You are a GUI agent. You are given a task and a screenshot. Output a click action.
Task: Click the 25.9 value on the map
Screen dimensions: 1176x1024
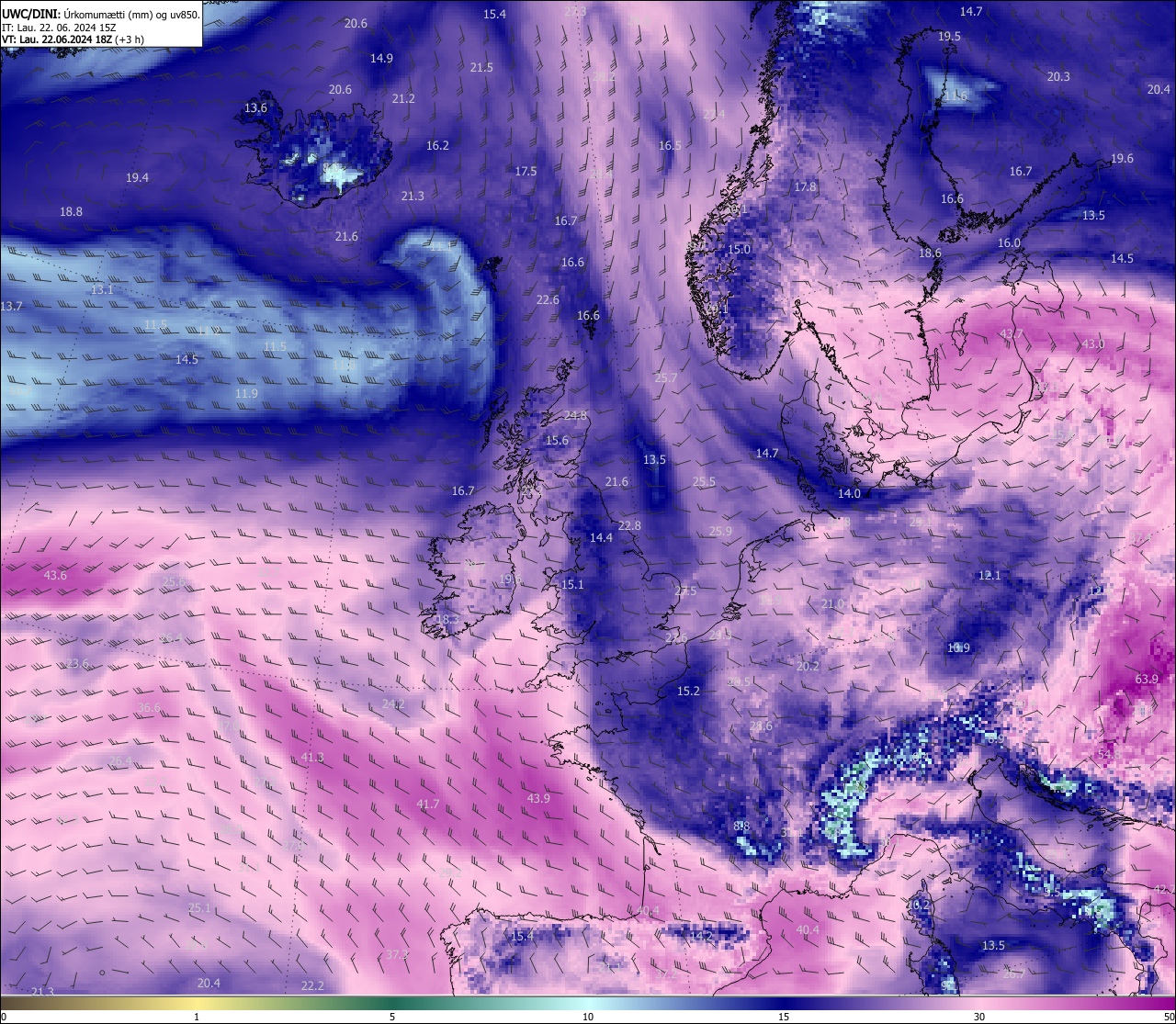[x=720, y=531]
